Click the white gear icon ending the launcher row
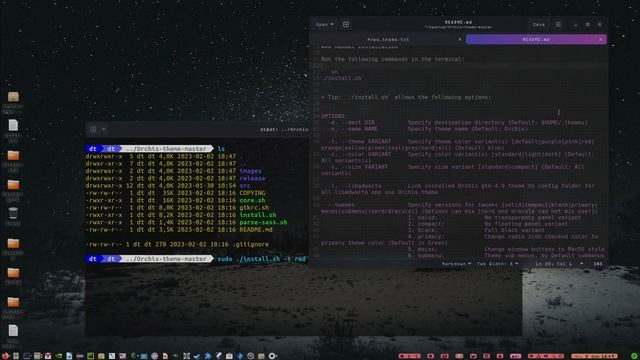The image size is (640, 360). 272,356
